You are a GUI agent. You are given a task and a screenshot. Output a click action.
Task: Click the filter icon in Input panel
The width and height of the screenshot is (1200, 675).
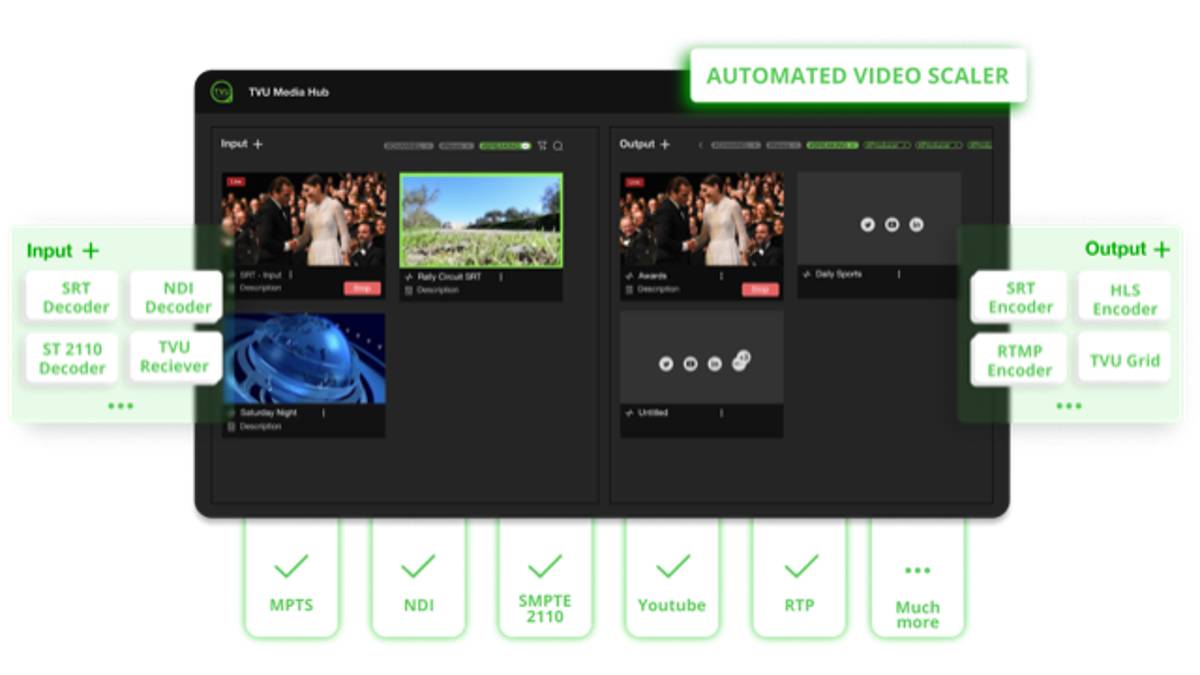pyautogui.click(x=542, y=146)
